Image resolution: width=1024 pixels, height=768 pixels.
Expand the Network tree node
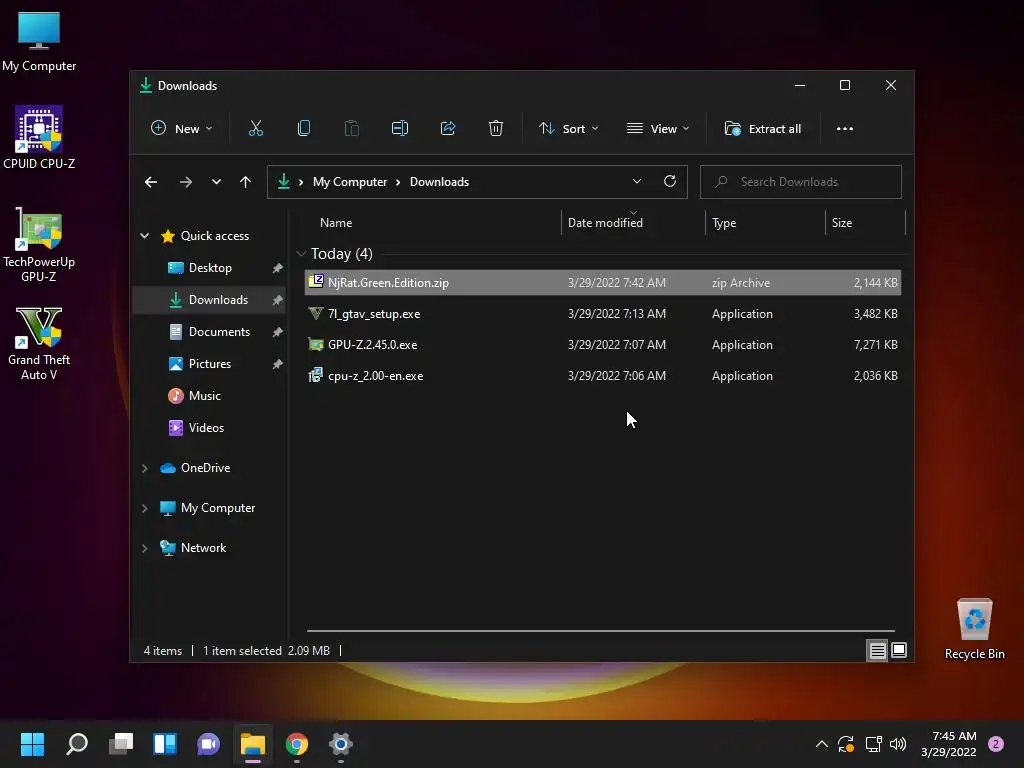tap(144, 549)
